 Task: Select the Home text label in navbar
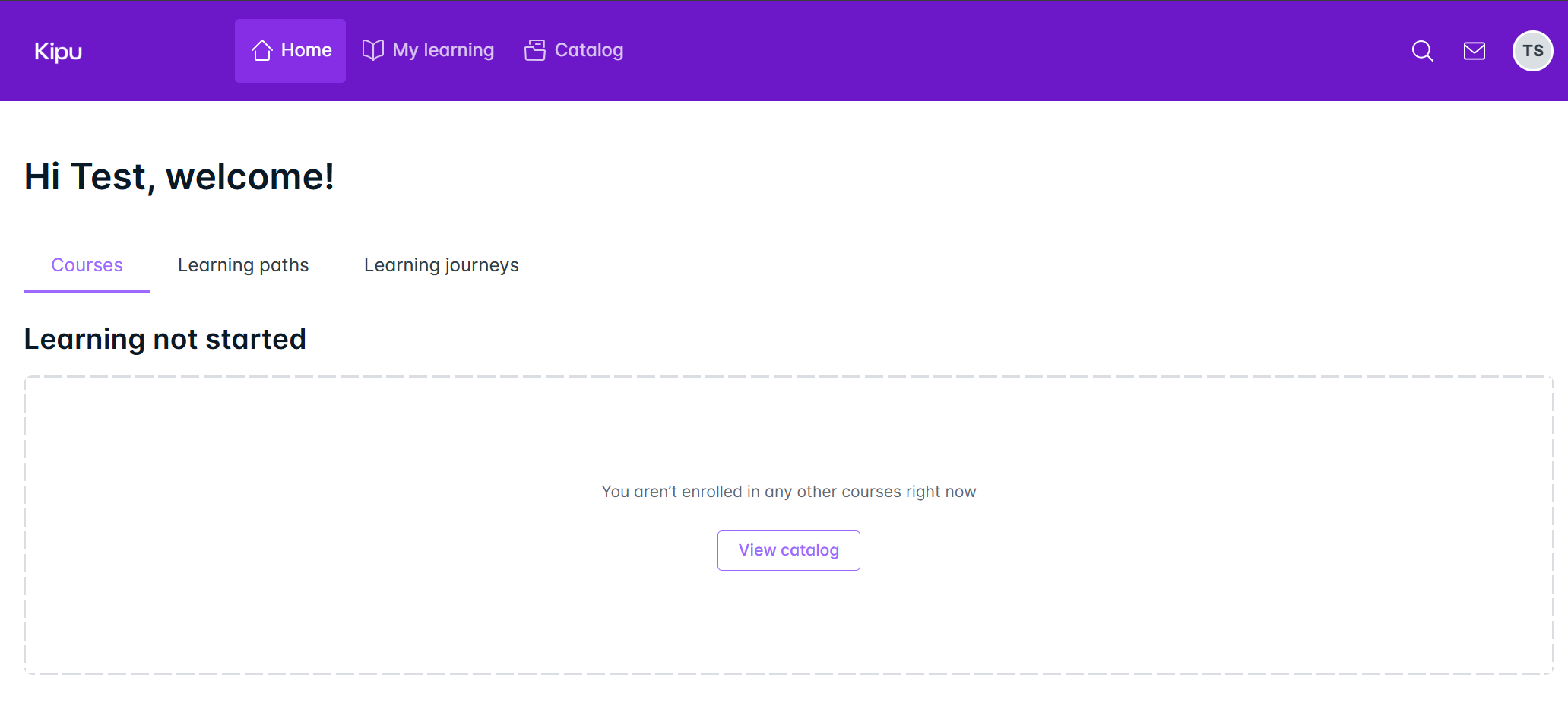(306, 50)
